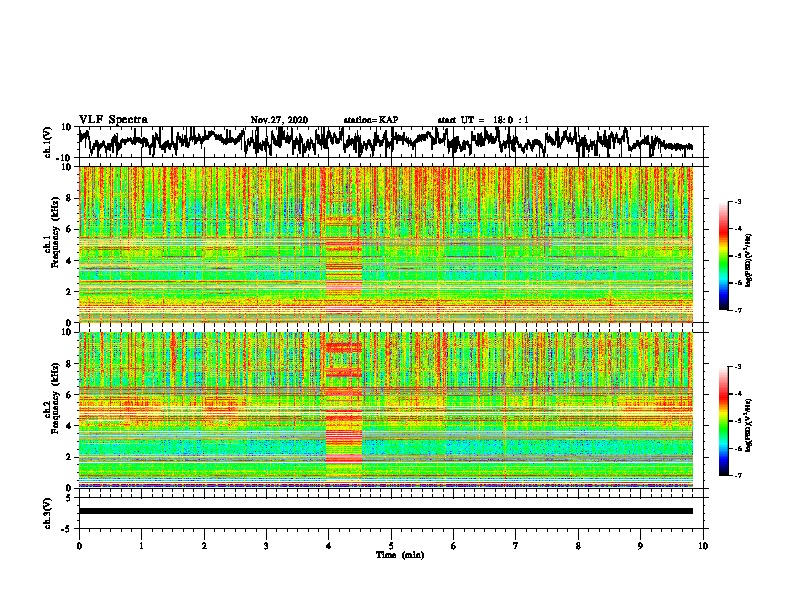Click the "9" tick on Time axis
This screenshot has width=792, height=612.
(640, 546)
